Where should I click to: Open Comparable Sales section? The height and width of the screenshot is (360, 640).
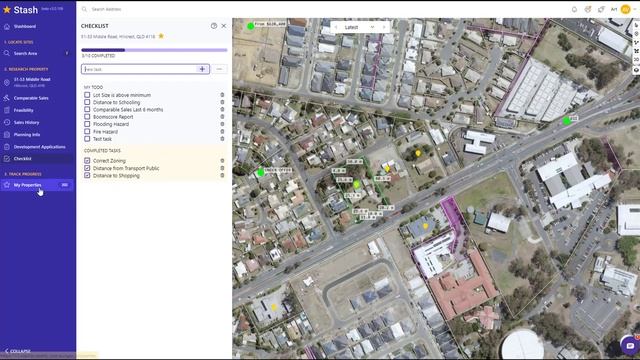click(x=31, y=98)
